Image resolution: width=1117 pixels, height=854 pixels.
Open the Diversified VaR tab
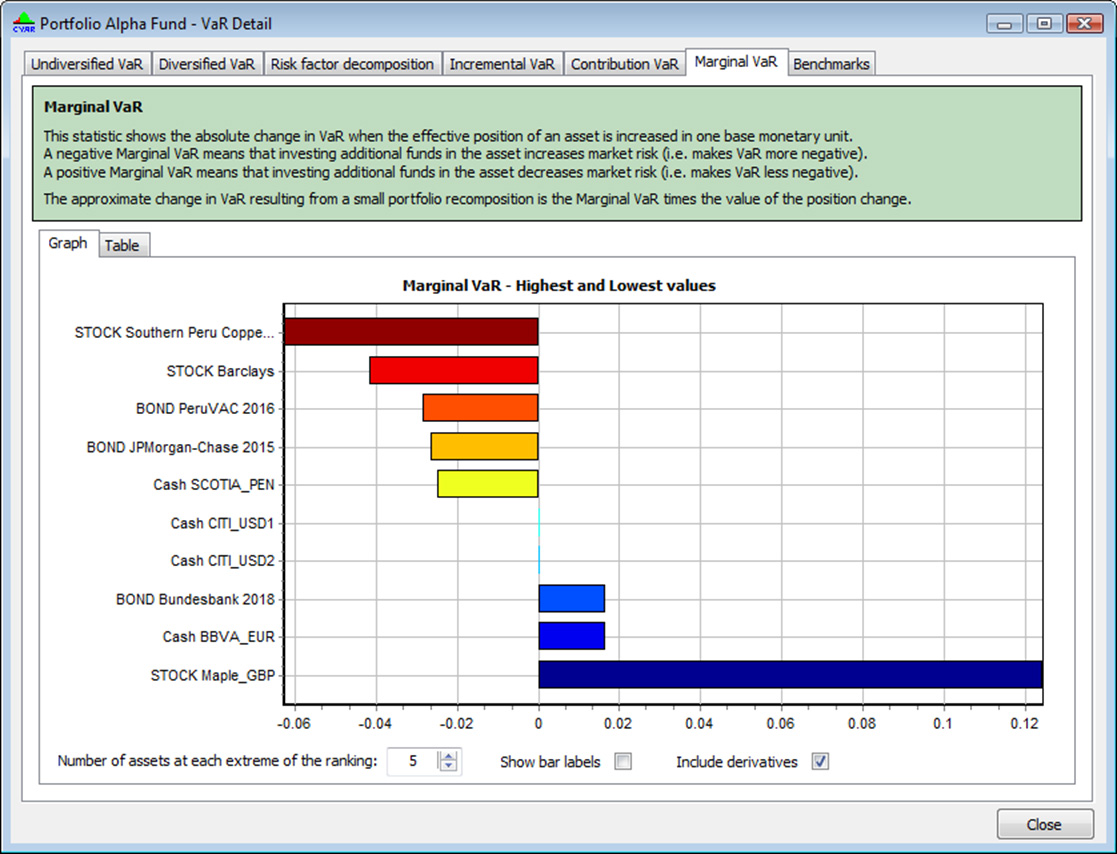coord(207,64)
